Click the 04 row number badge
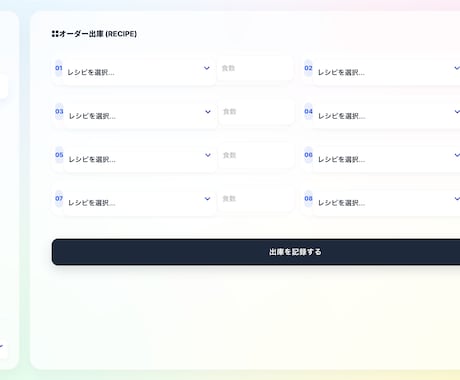 click(x=308, y=111)
